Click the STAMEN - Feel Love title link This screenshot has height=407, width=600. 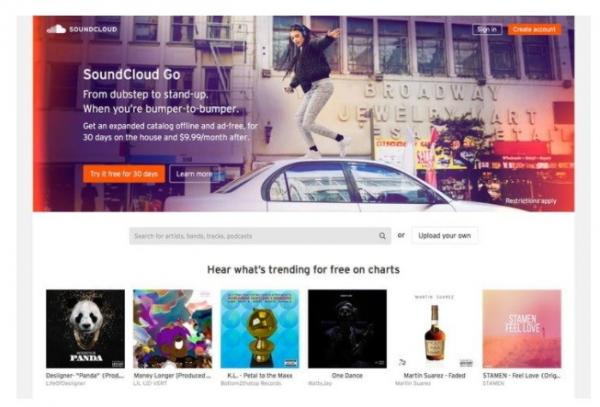[x=522, y=376]
